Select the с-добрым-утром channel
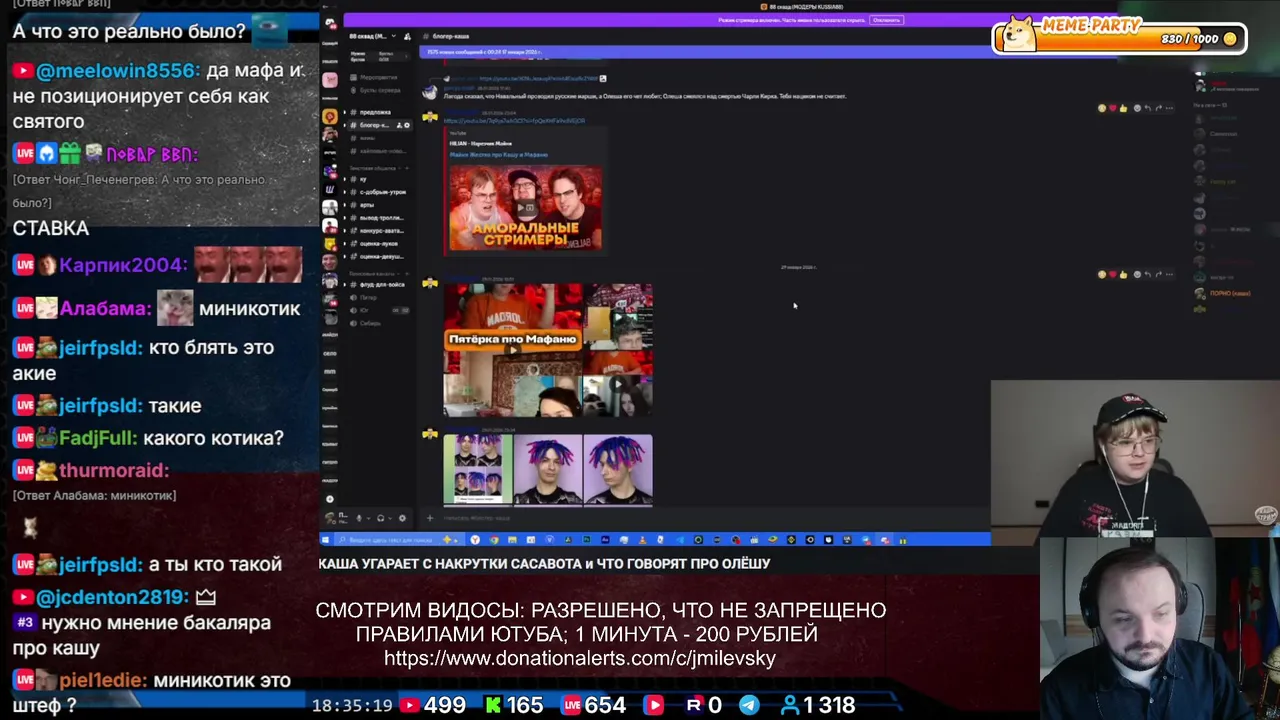The height and width of the screenshot is (720, 1280). click(x=378, y=192)
